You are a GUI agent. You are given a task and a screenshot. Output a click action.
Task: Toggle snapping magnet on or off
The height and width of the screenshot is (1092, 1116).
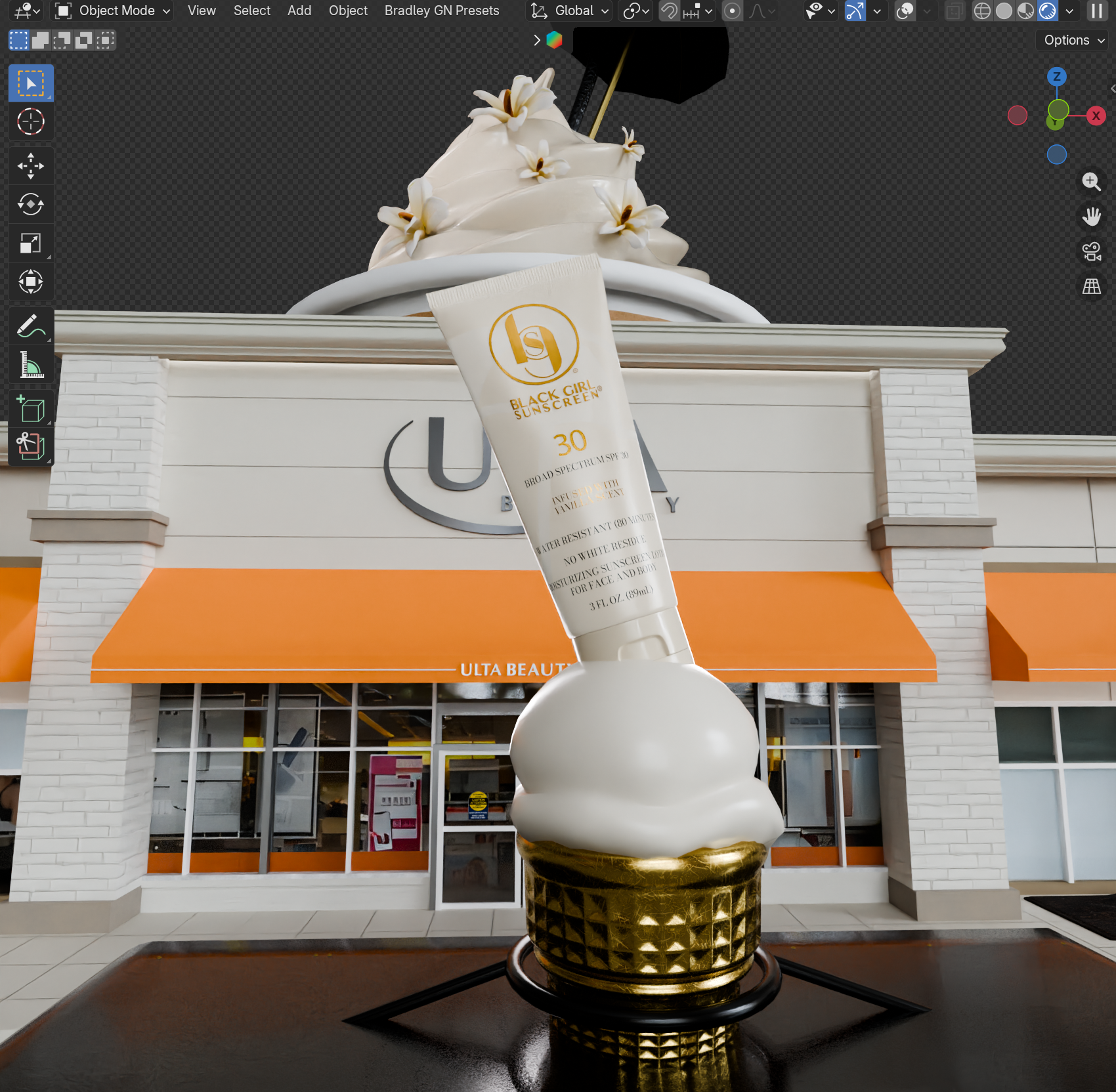(x=669, y=10)
